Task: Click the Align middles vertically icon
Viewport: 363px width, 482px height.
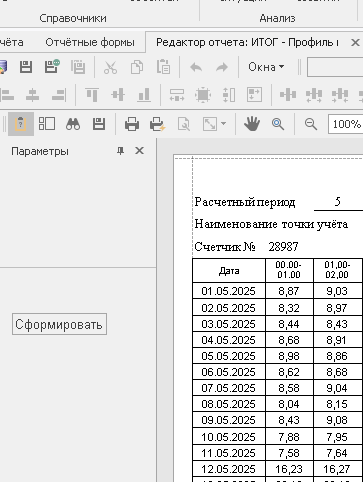Action: pos(118,95)
